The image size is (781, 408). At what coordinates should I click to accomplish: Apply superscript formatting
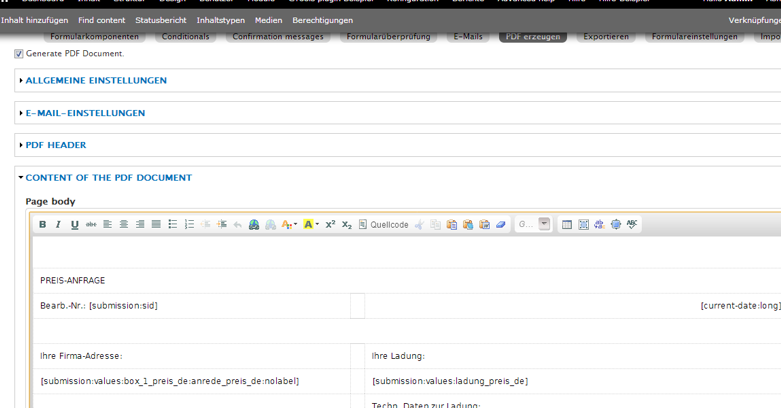330,225
